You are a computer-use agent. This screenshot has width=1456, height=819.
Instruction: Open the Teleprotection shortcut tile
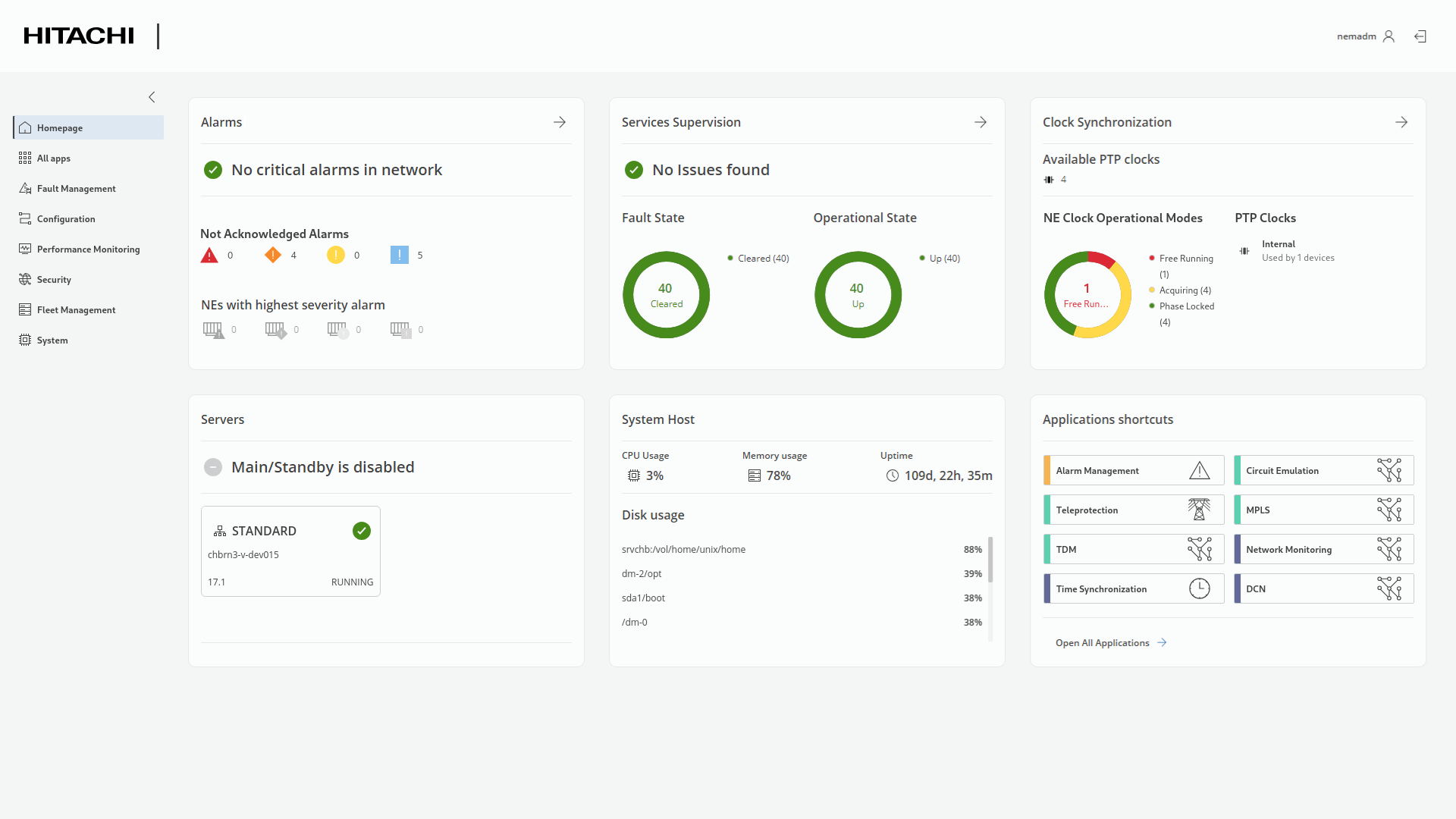coord(1134,510)
